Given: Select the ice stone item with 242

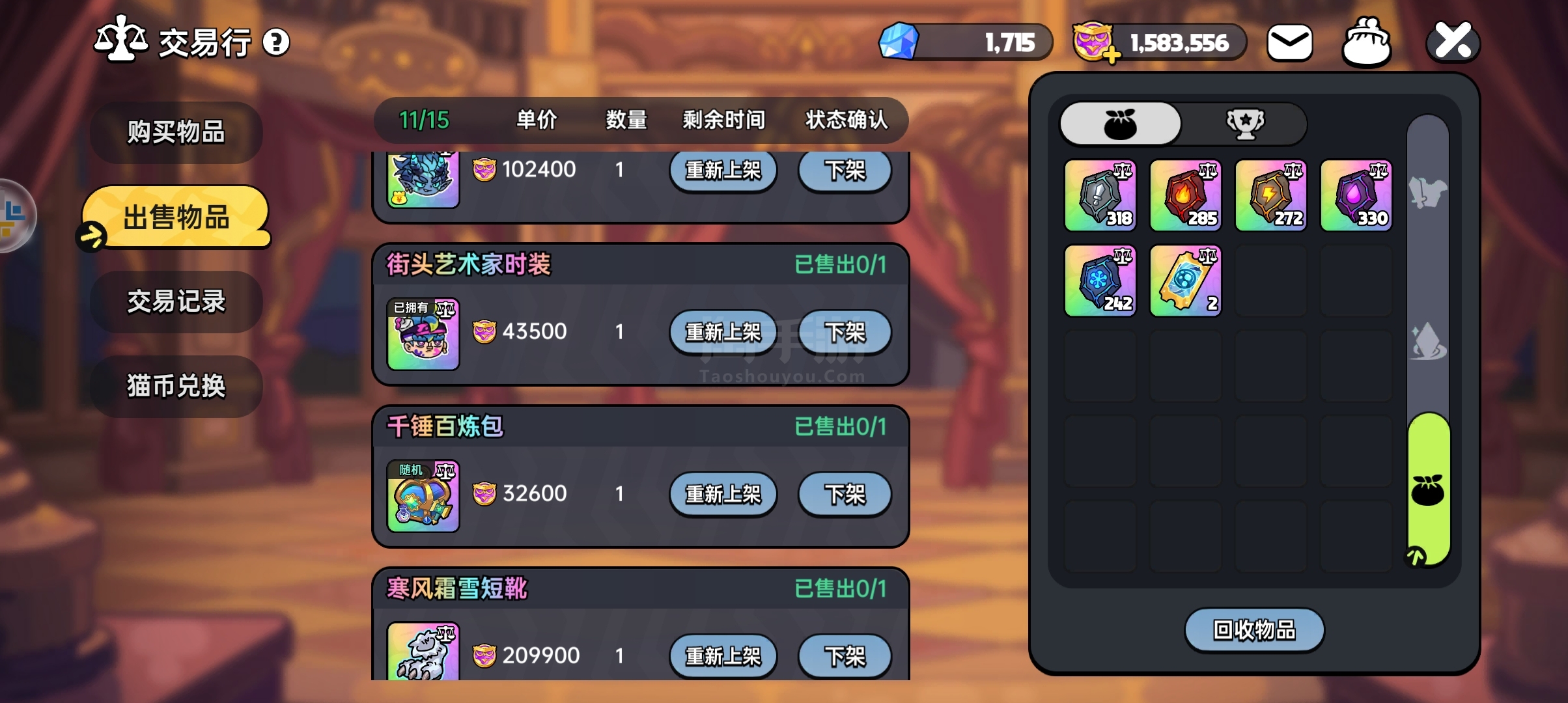Looking at the screenshot, I should click(x=1100, y=281).
